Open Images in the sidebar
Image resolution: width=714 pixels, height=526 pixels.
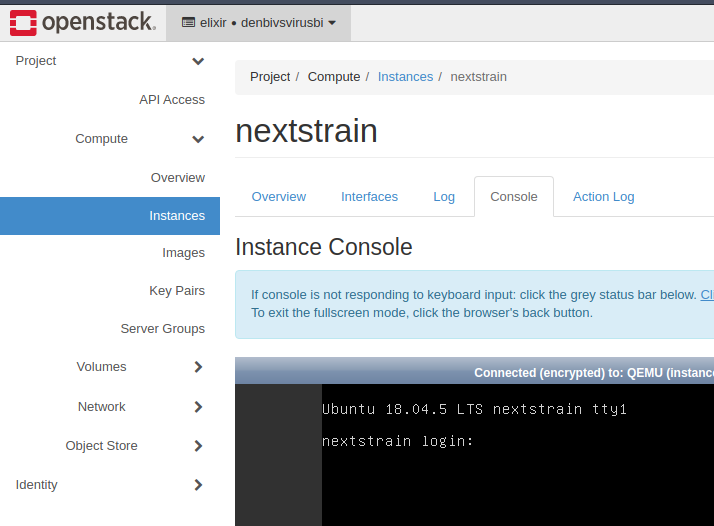coord(183,253)
